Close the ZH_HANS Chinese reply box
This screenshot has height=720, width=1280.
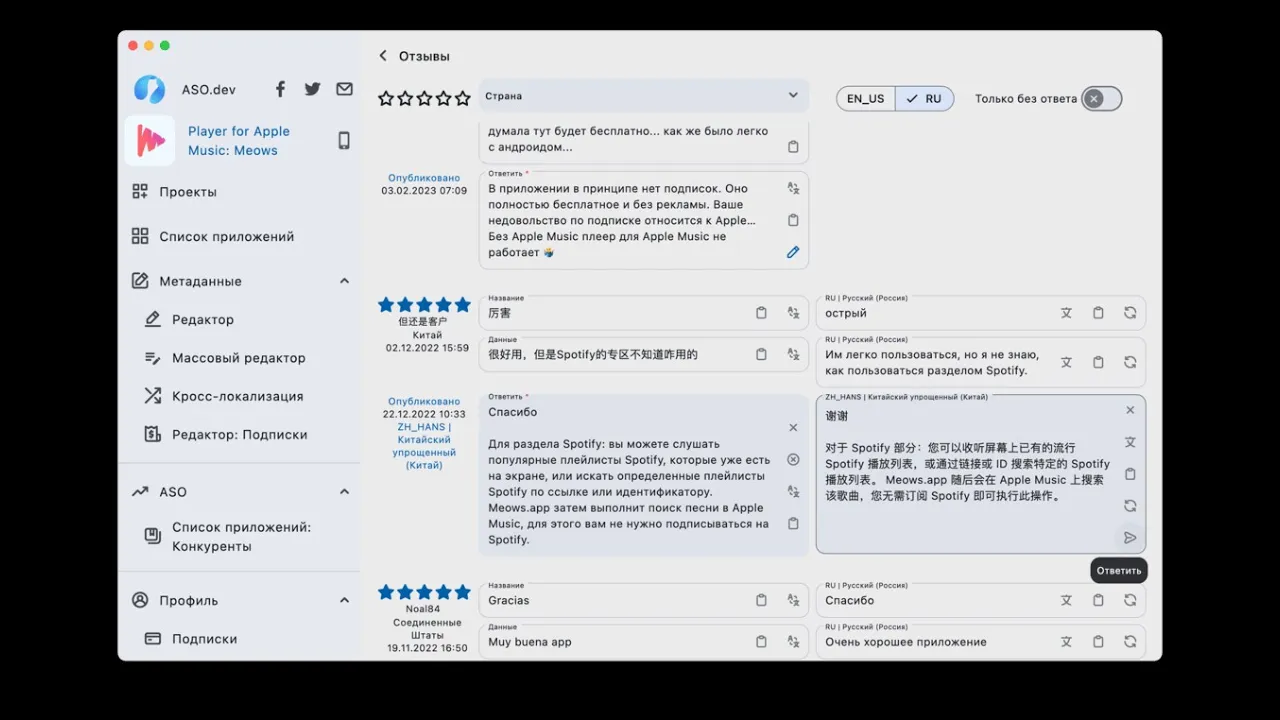tap(1130, 410)
